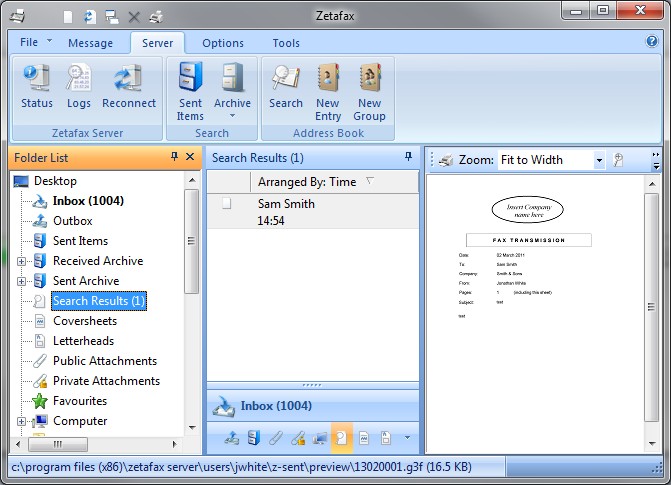
Task: Click the Inbox (1004) navigation bar button
Action: click(x=313, y=405)
